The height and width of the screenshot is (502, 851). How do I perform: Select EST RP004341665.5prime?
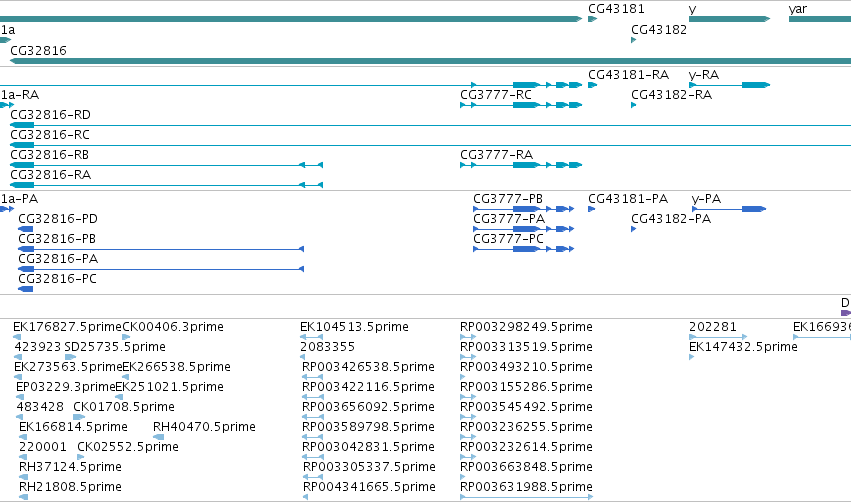click(x=369, y=487)
